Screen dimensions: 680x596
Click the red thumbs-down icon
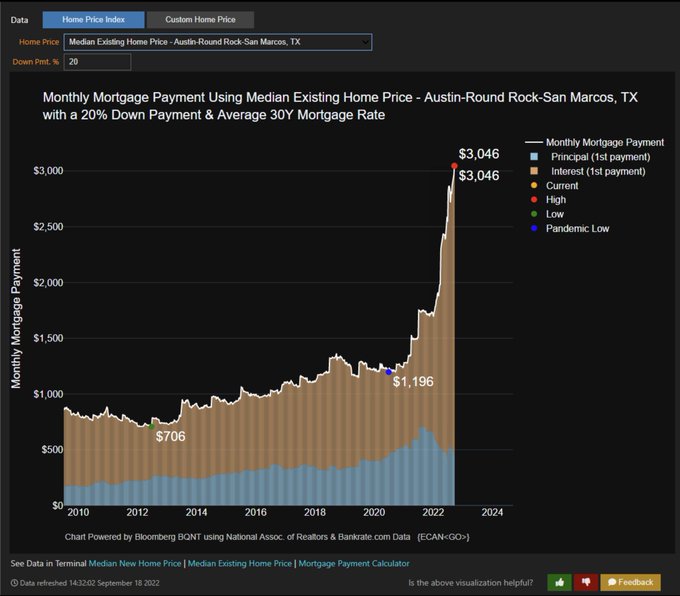pos(586,582)
